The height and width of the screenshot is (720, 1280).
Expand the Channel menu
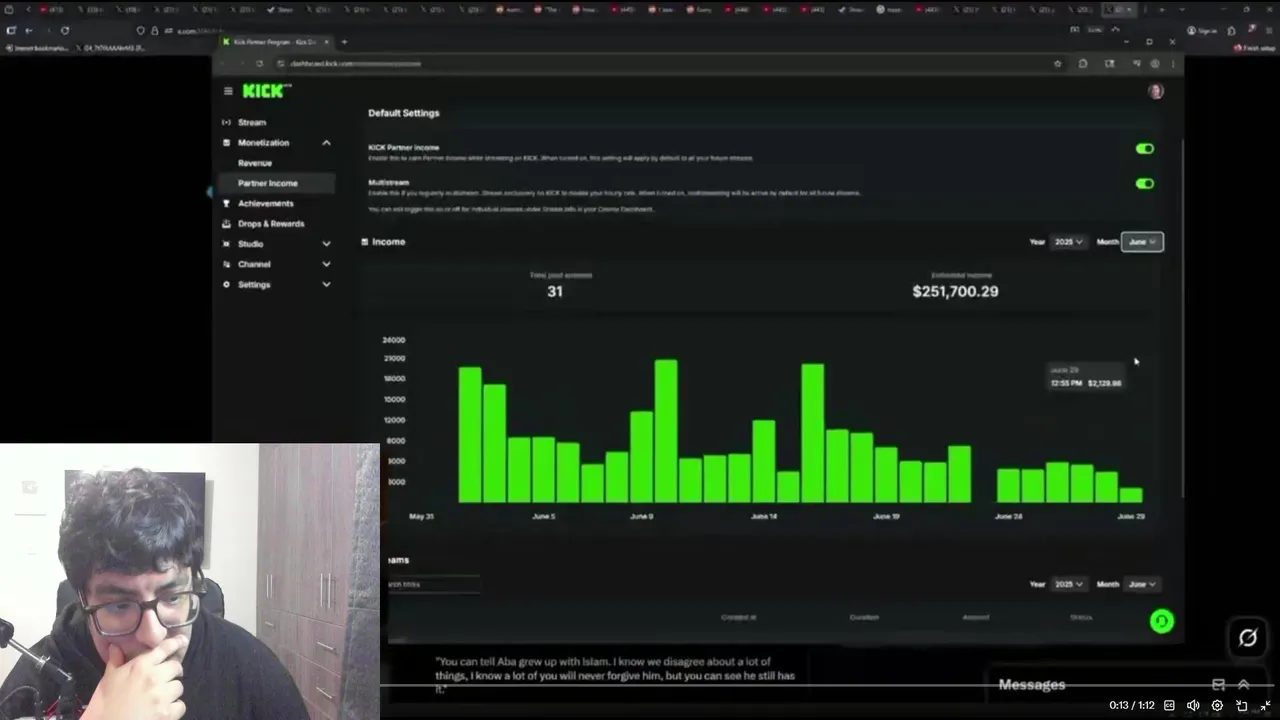pos(326,264)
